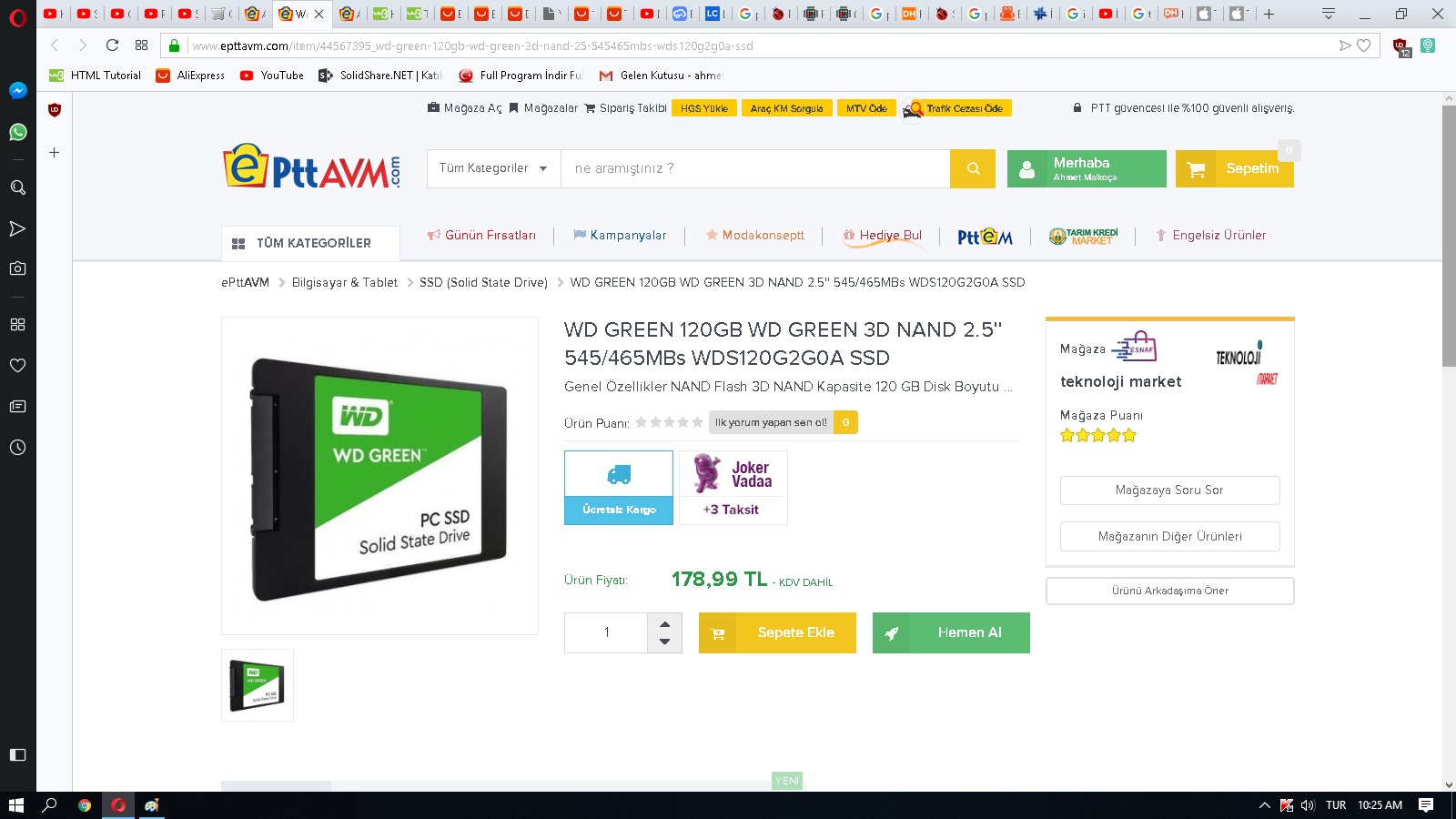Select the small SSD product thumbnail
The image size is (1456, 819).
tap(258, 685)
